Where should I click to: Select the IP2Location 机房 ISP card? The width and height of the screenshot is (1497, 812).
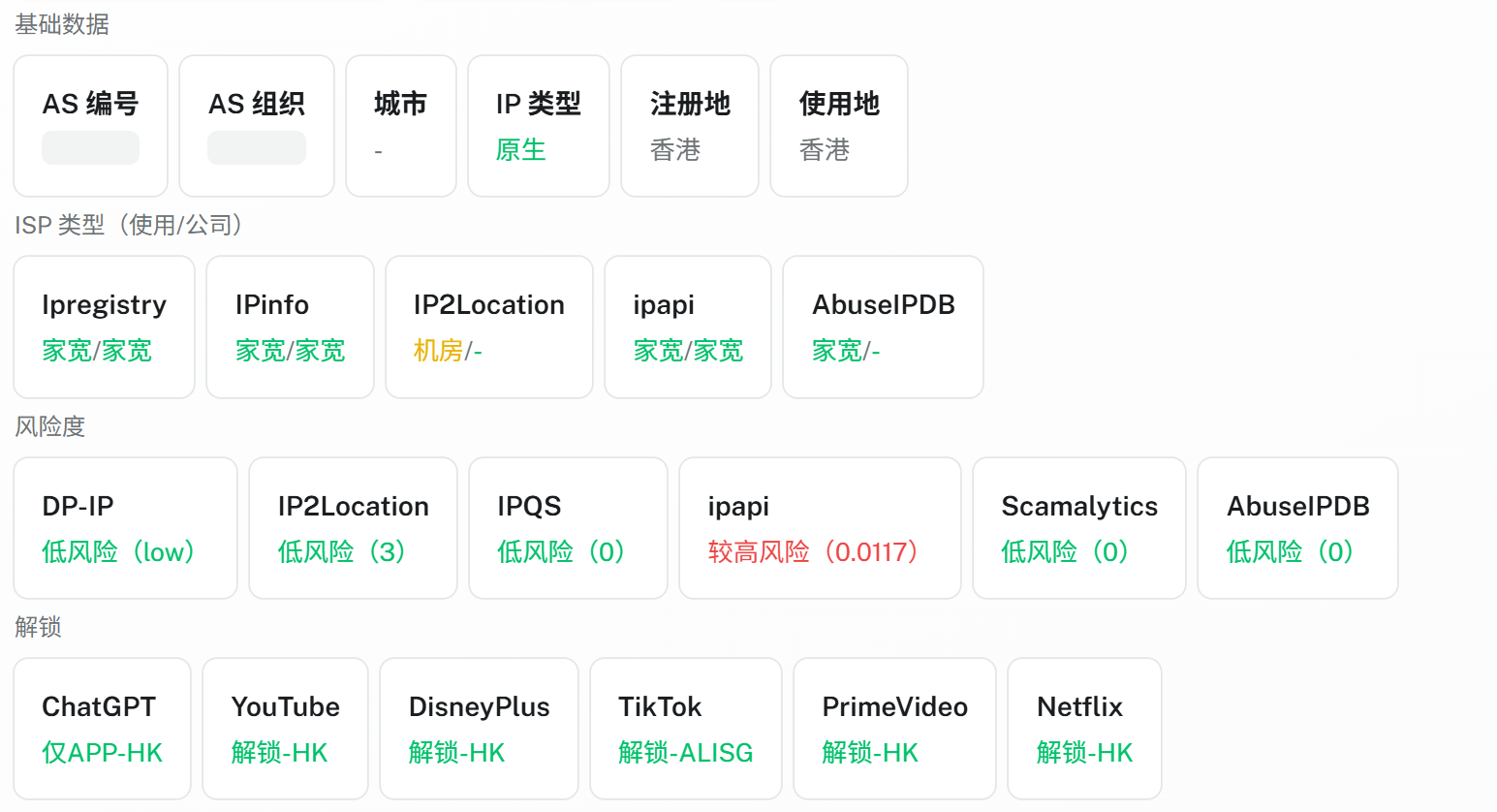(x=488, y=327)
